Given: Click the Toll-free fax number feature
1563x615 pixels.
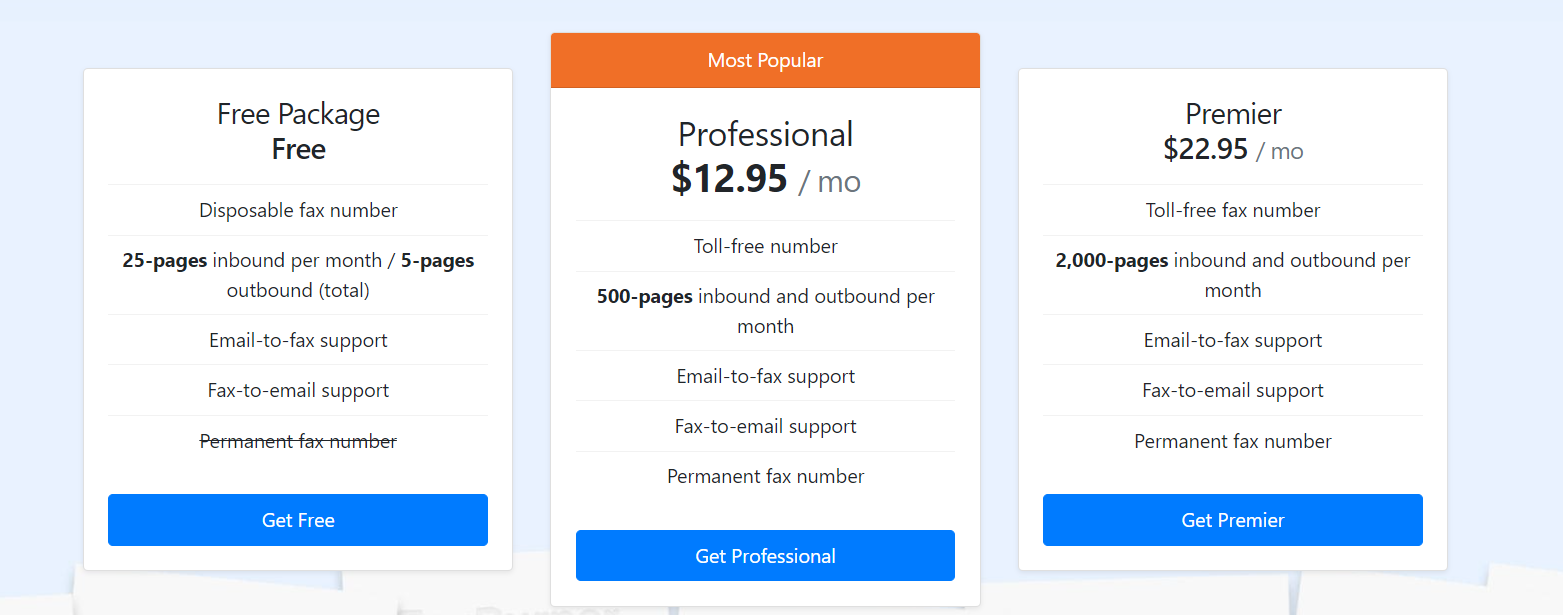Looking at the screenshot, I should pos(1233,211).
